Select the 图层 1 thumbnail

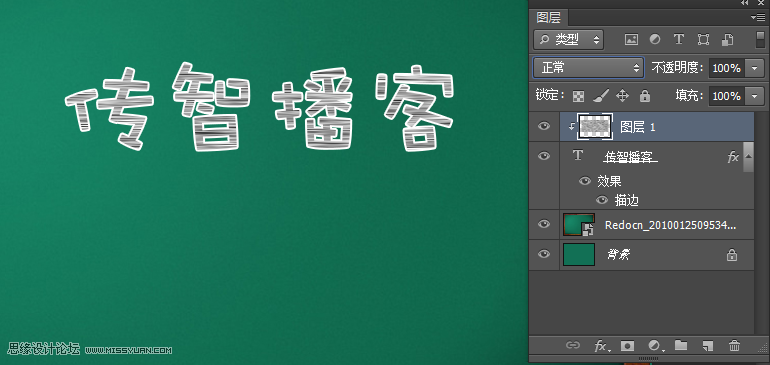click(595, 127)
